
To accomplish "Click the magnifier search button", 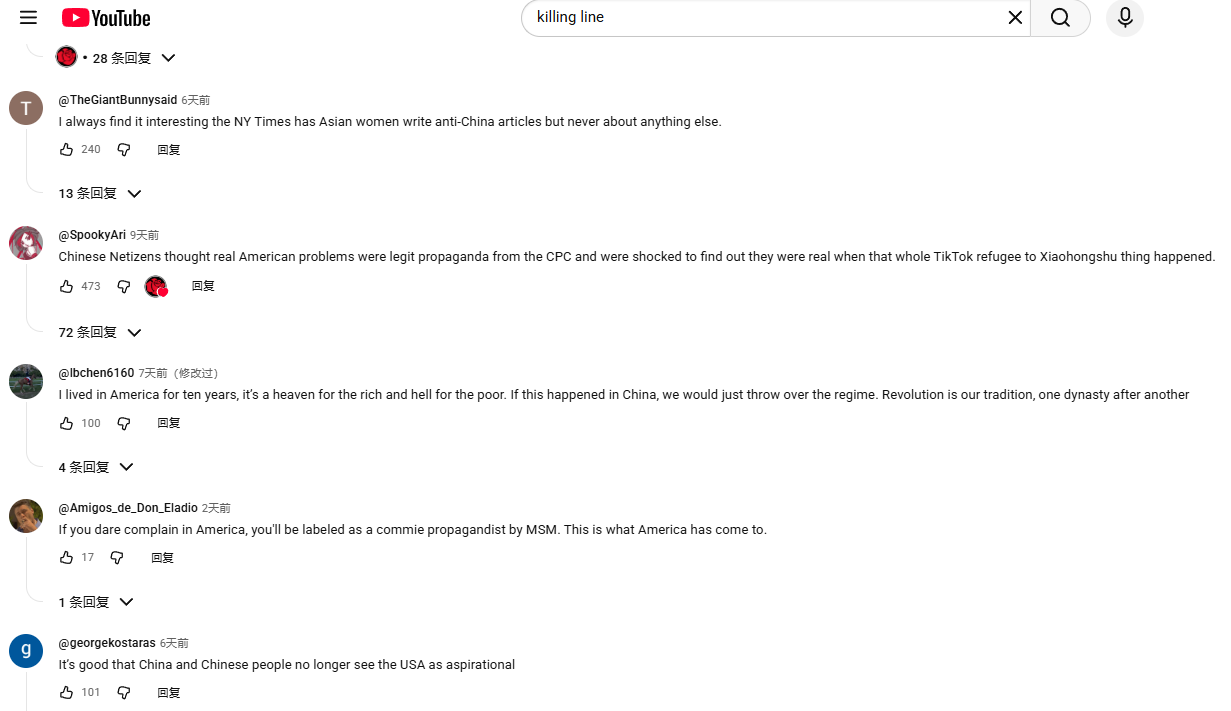I will (x=1060, y=17).
